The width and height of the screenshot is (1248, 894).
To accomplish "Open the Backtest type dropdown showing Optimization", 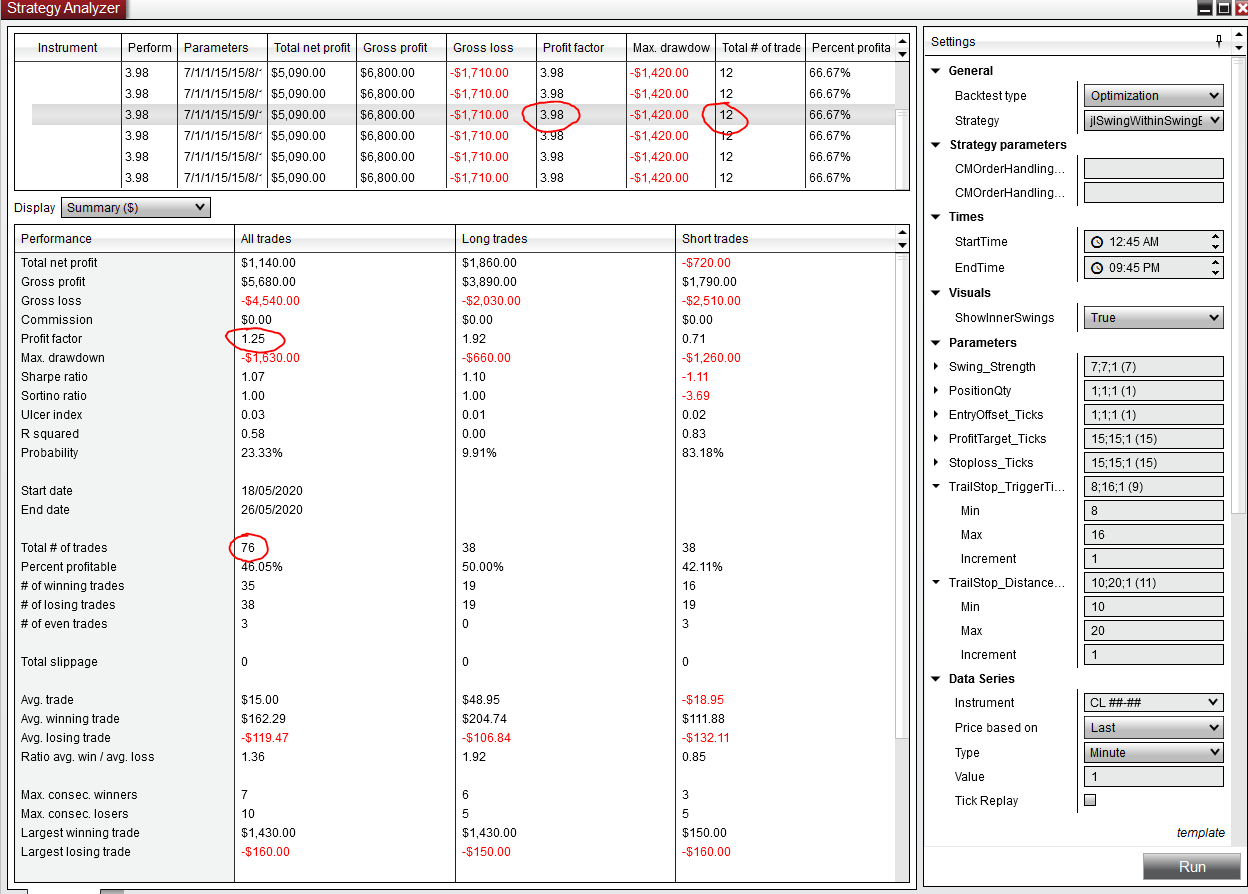I will point(1152,95).
